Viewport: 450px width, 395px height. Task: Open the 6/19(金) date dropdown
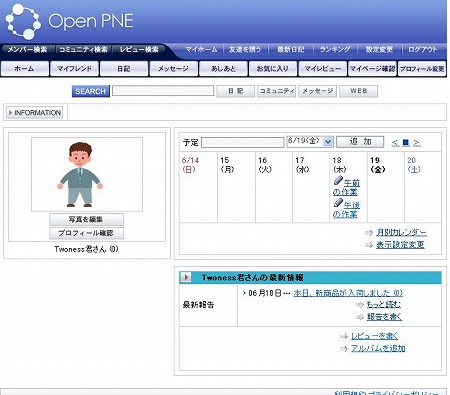pos(310,141)
